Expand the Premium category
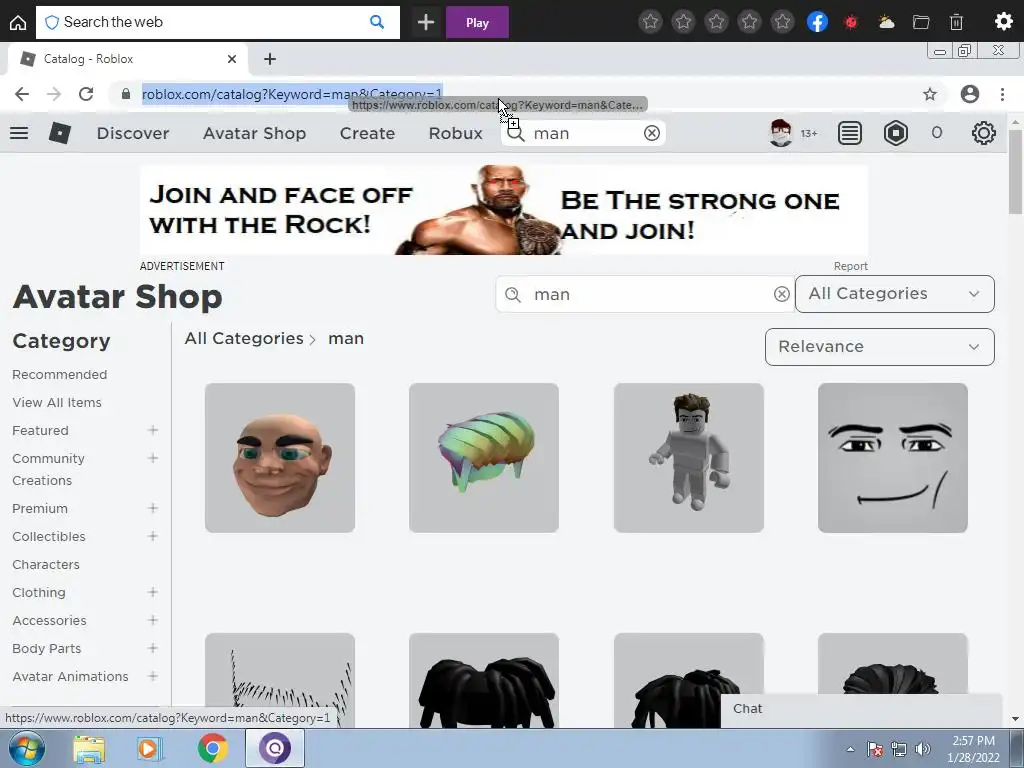Screen dimensions: 1024x768 pos(153,508)
